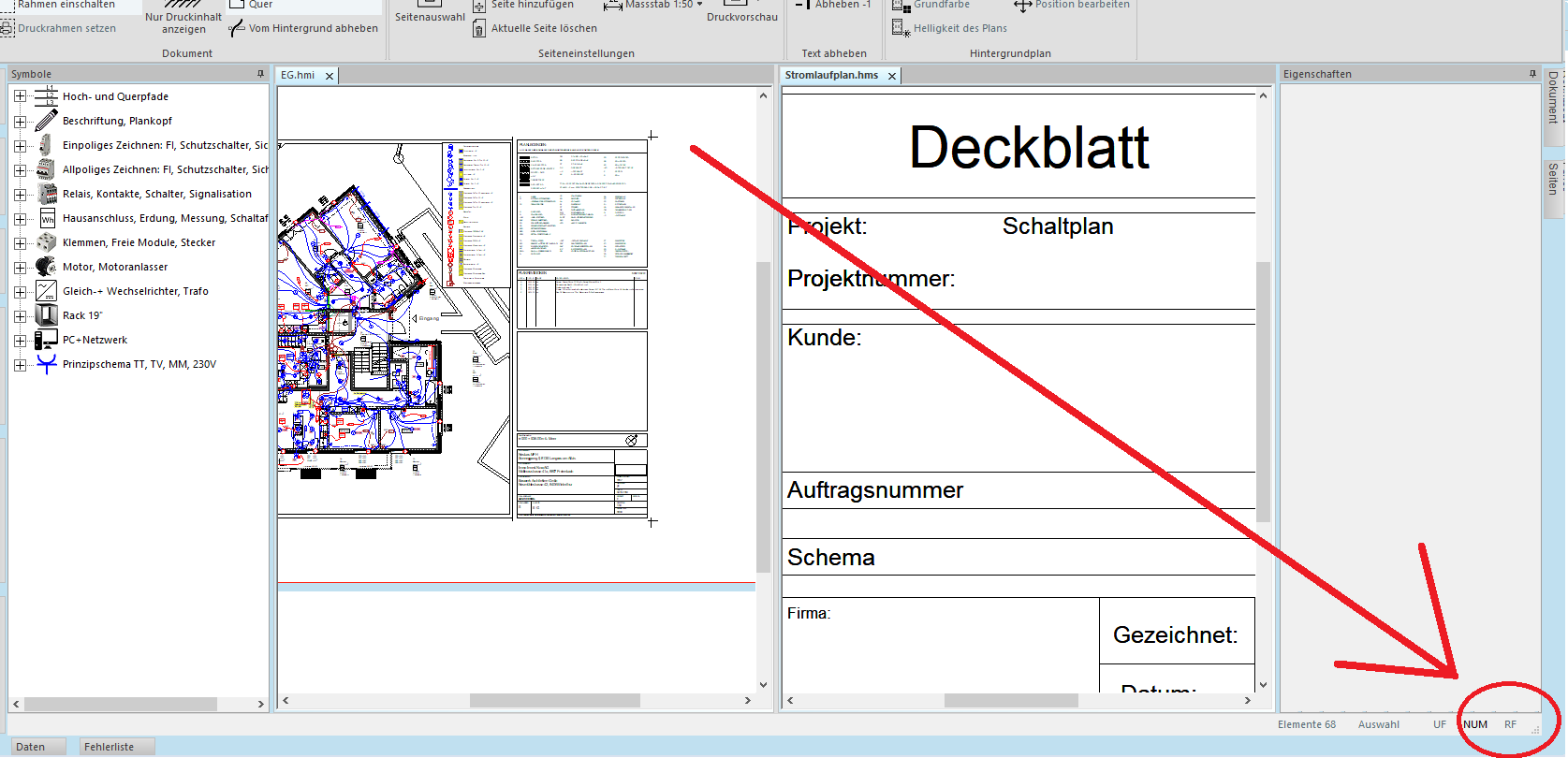Screen dimensions: 1568x758
Task: Expand Klemmen, Freie Module, Stecker node
Action: 20,242
